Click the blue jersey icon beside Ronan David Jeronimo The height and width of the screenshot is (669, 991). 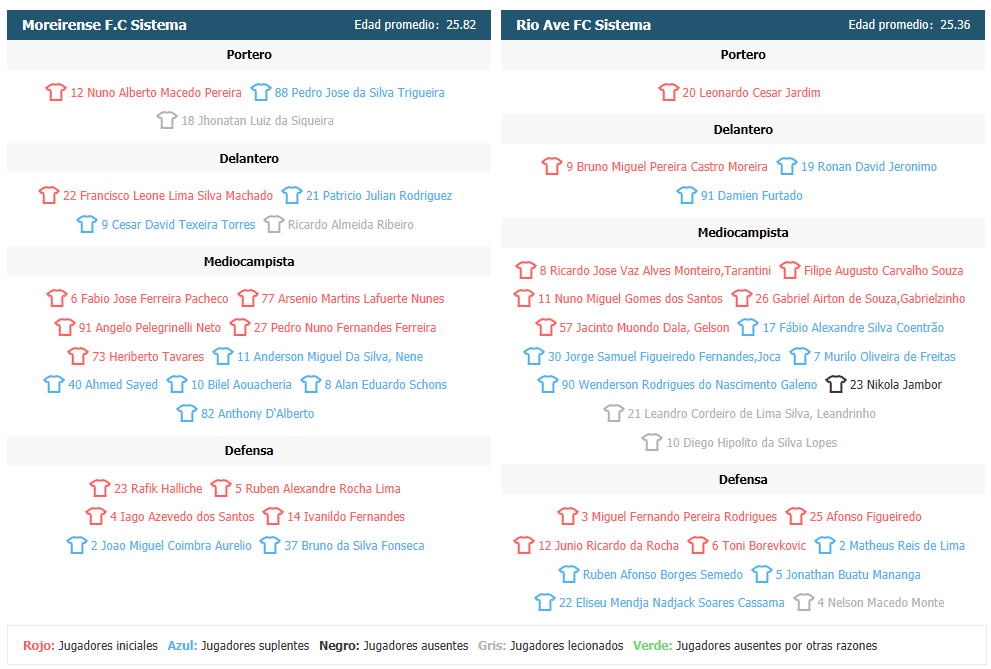pyautogui.click(x=787, y=166)
